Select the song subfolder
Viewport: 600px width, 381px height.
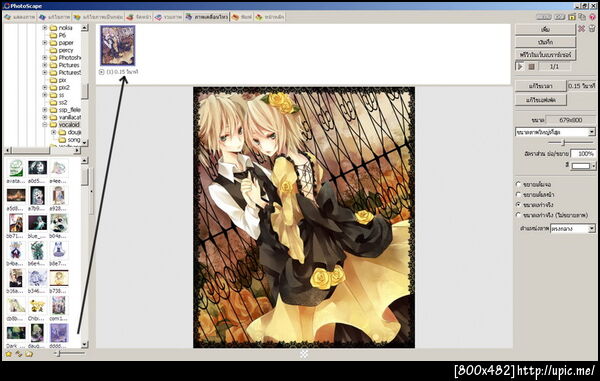pyautogui.click(x=70, y=140)
